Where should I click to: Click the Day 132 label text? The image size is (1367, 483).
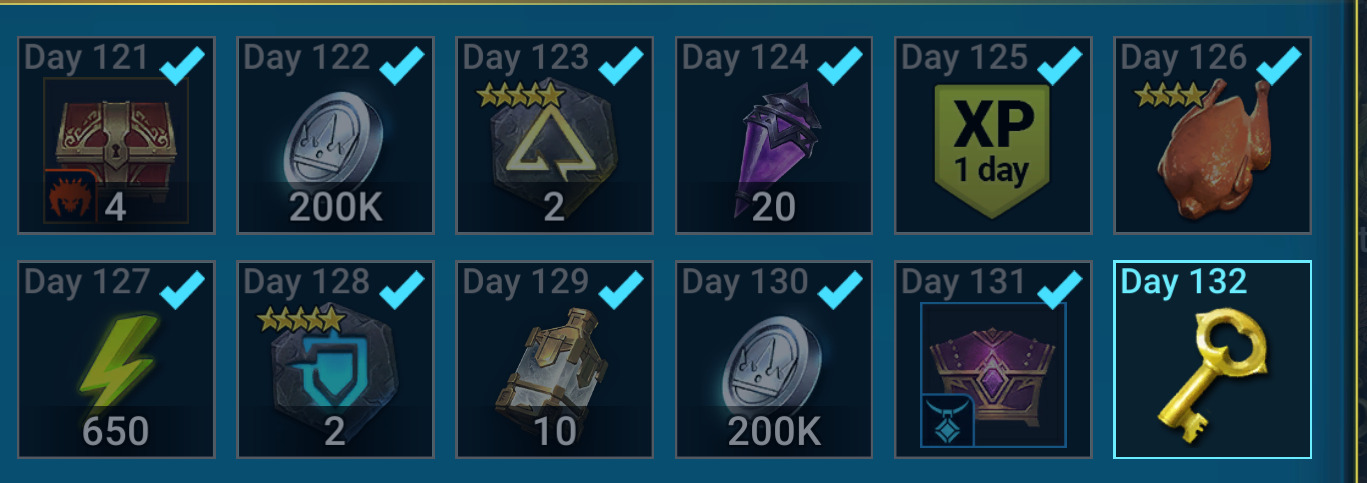pos(1184,282)
